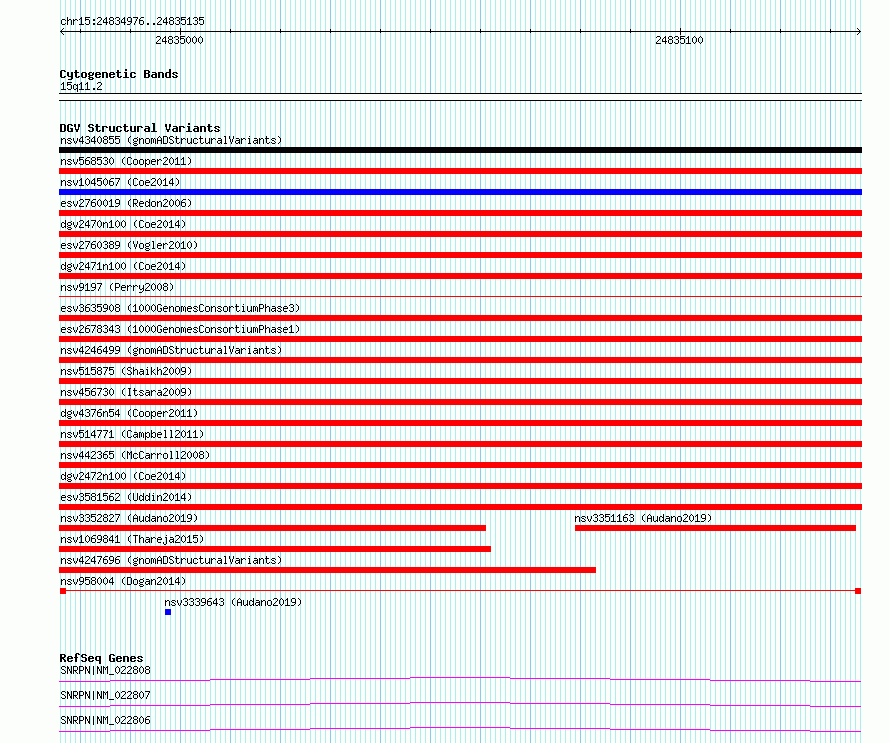
Task: Open SNRPN|NM_022806 gene label
Action: coord(106,720)
